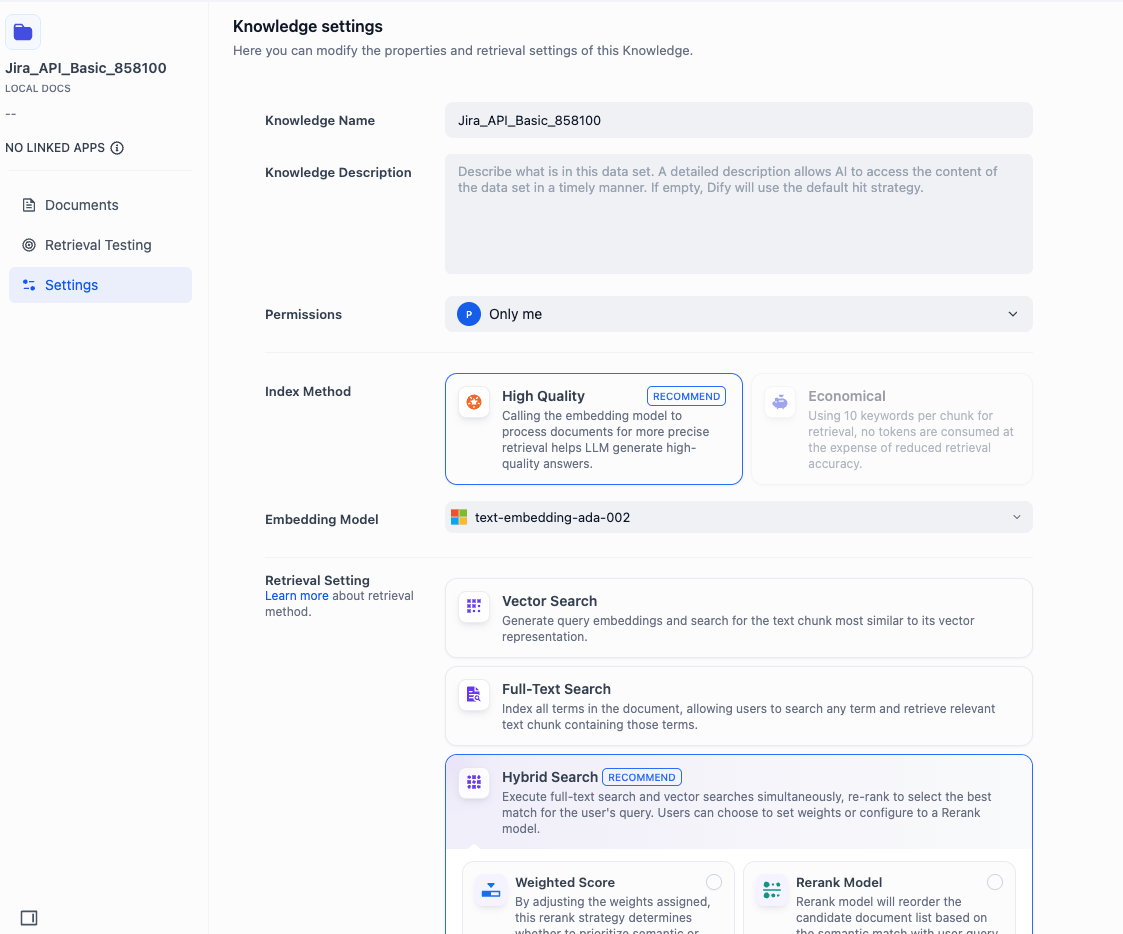Image resolution: width=1123 pixels, height=934 pixels.
Task: Expand the text-embedding-ada-002 selector chevron
Action: tap(1016, 517)
